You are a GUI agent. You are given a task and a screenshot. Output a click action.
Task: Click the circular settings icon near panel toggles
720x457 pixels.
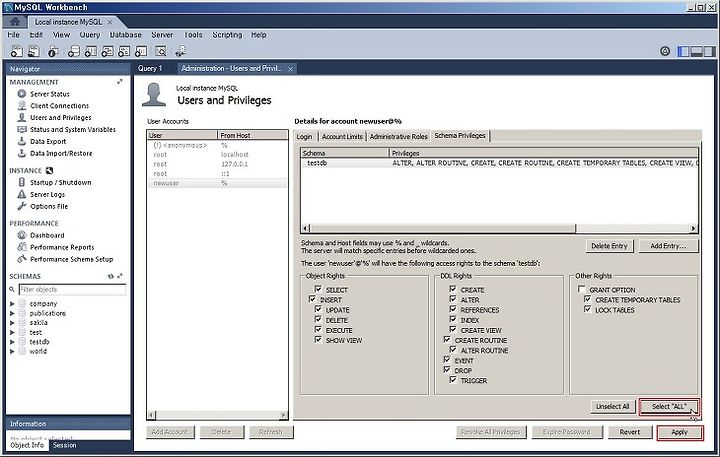665,51
